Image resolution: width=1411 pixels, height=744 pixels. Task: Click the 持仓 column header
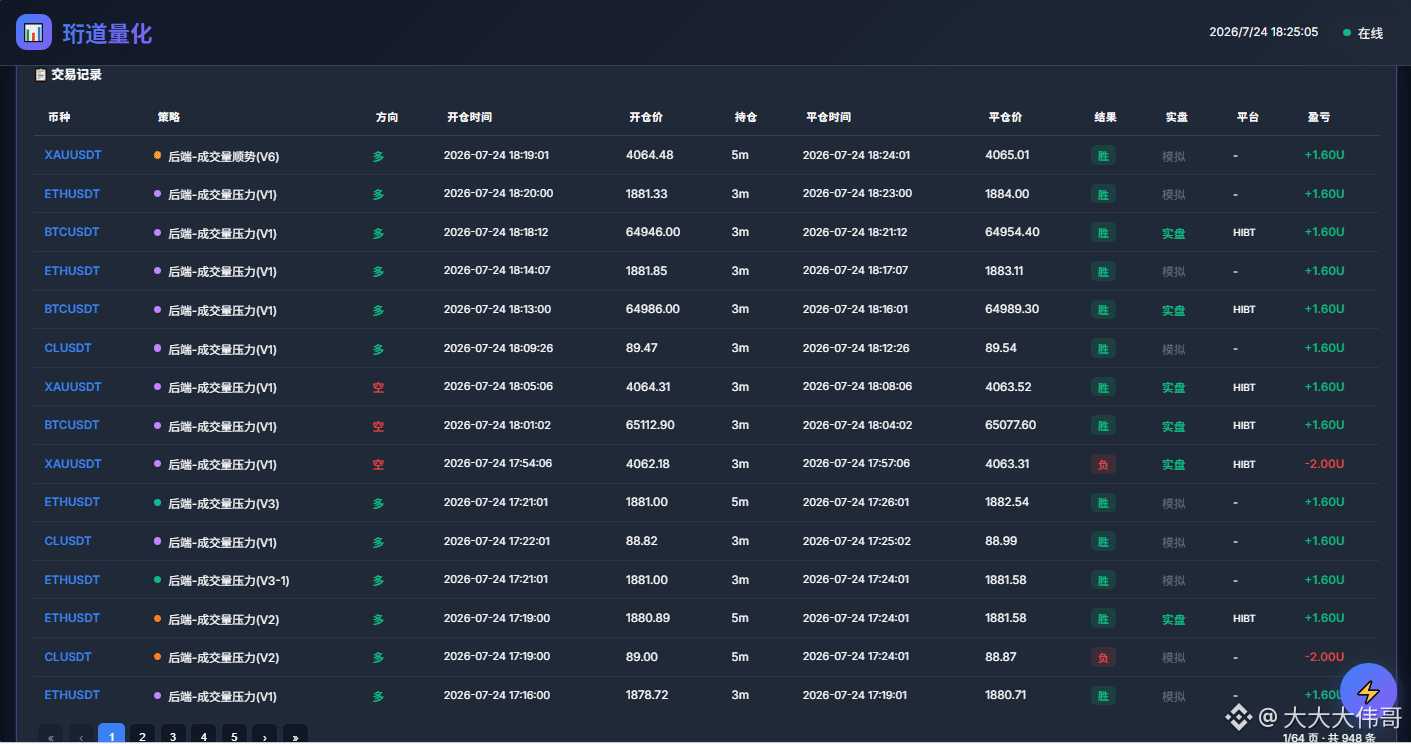tap(746, 117)
